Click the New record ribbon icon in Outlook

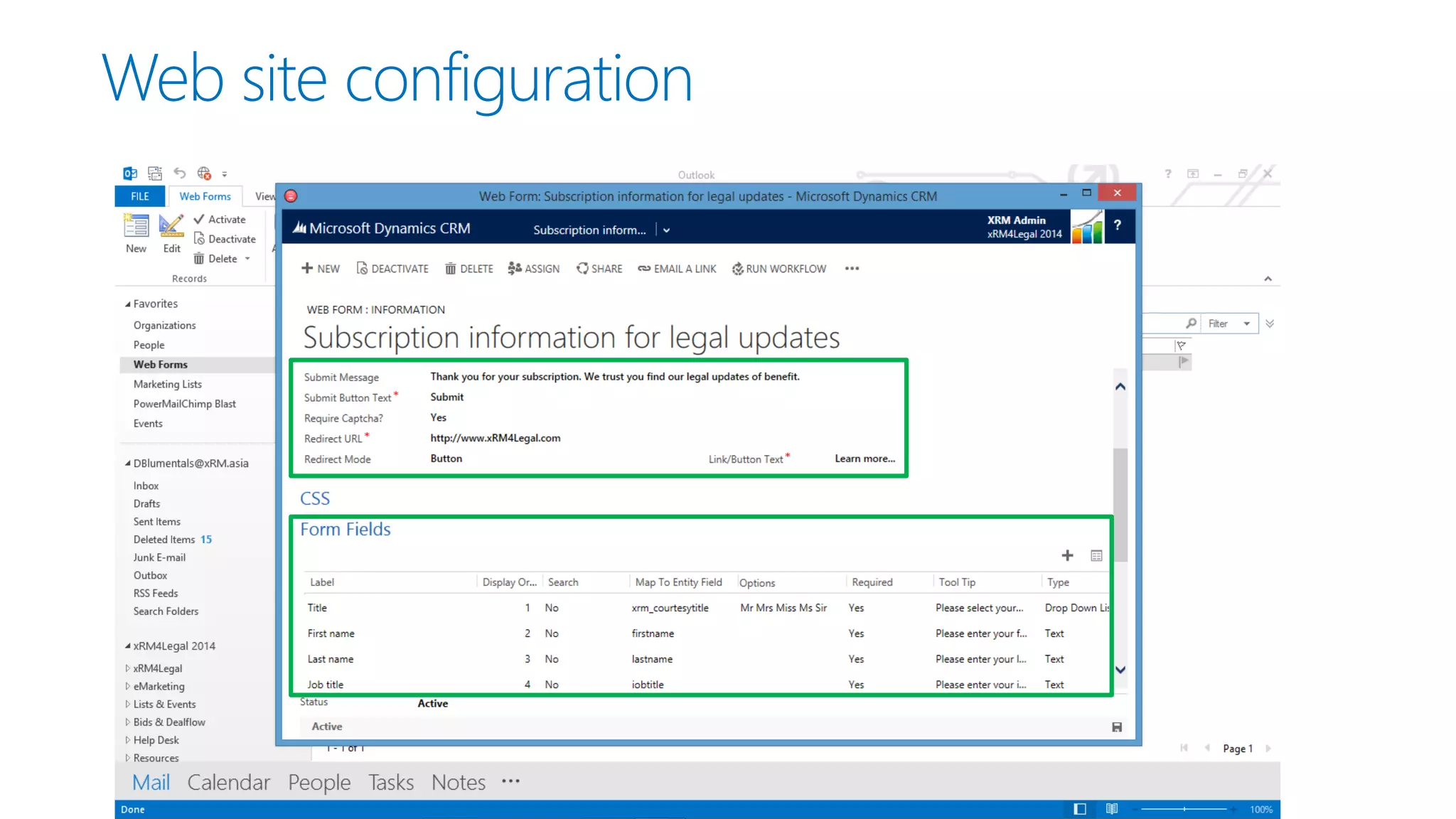[136, 225]
